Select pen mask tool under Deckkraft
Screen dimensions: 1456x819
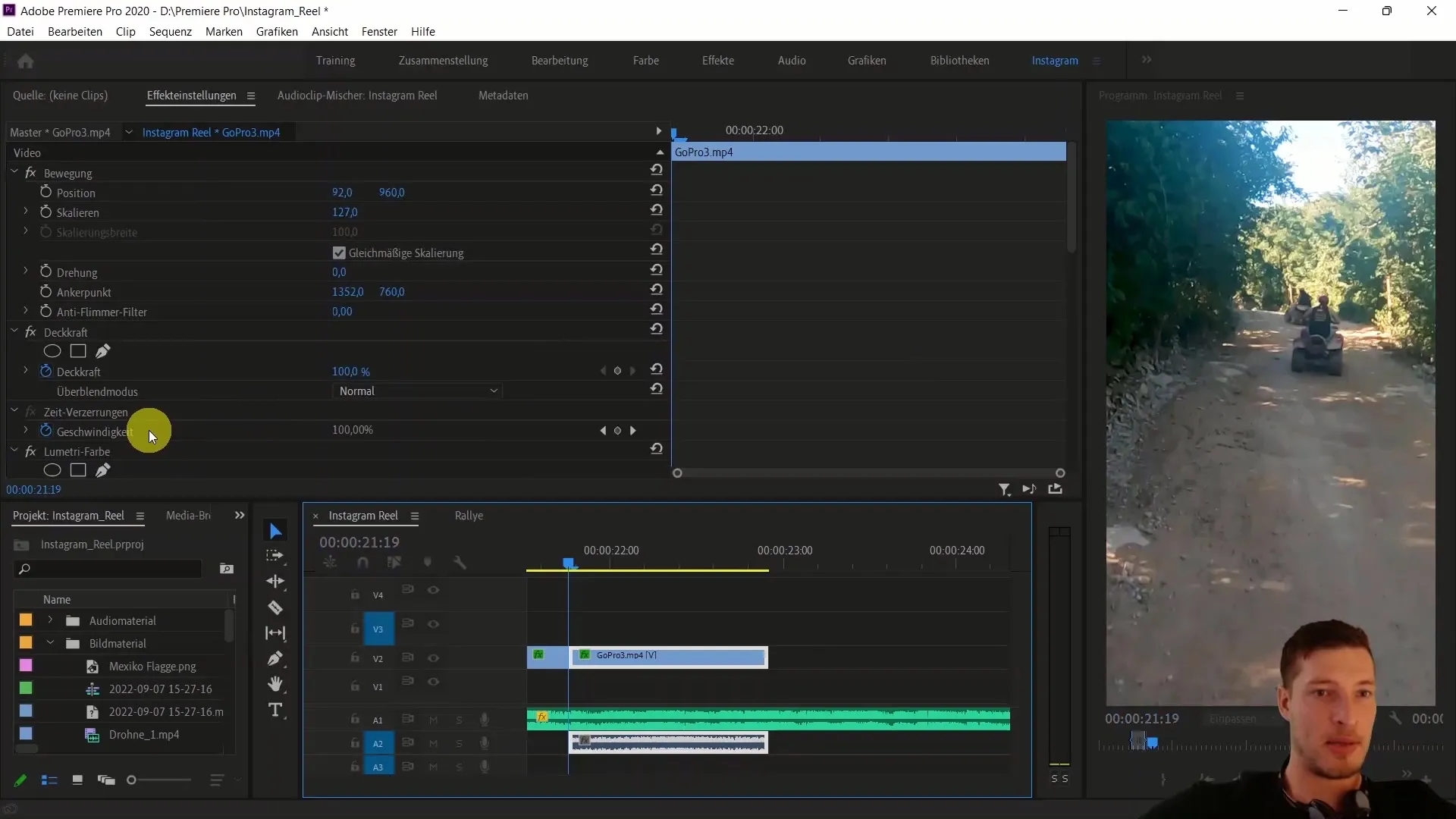(x=103, y=351)
